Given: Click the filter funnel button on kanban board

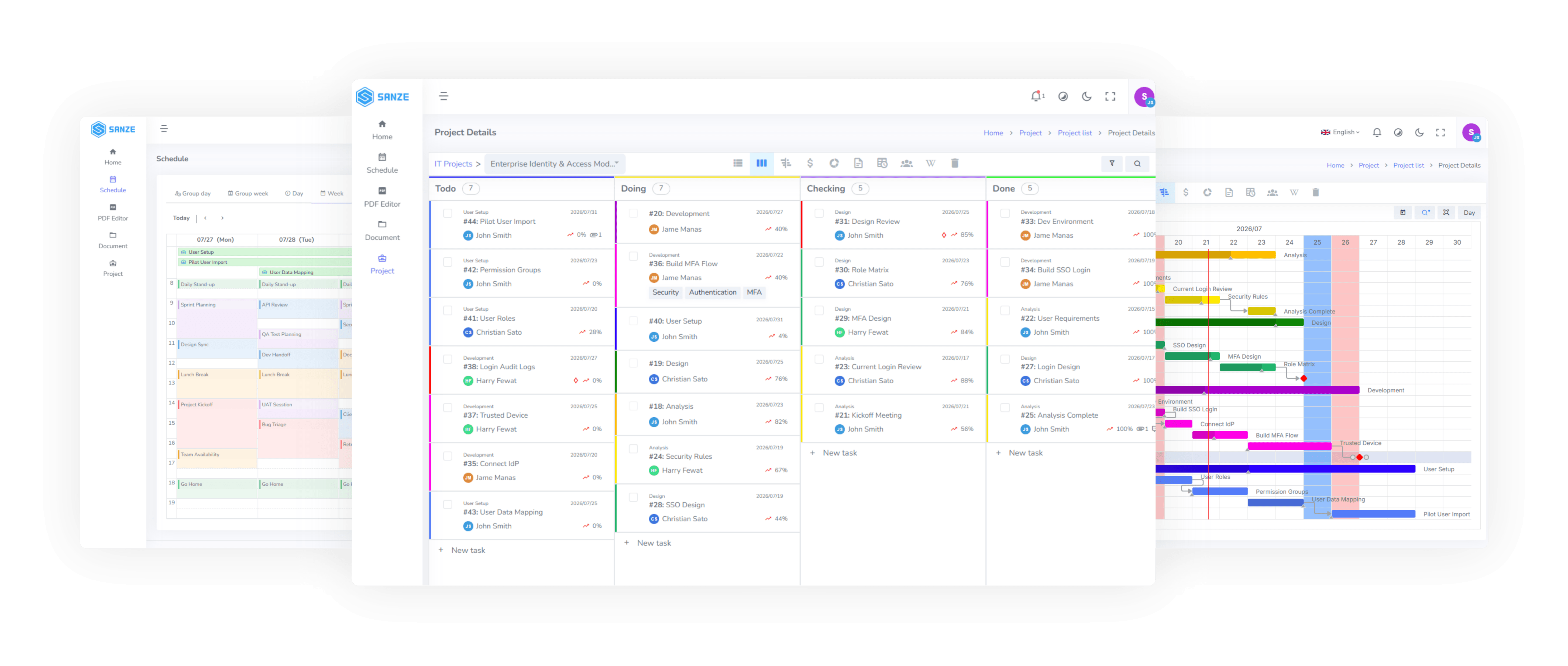Looking at the screenshot, I should pyautogui.click(x=1112, y=163).
